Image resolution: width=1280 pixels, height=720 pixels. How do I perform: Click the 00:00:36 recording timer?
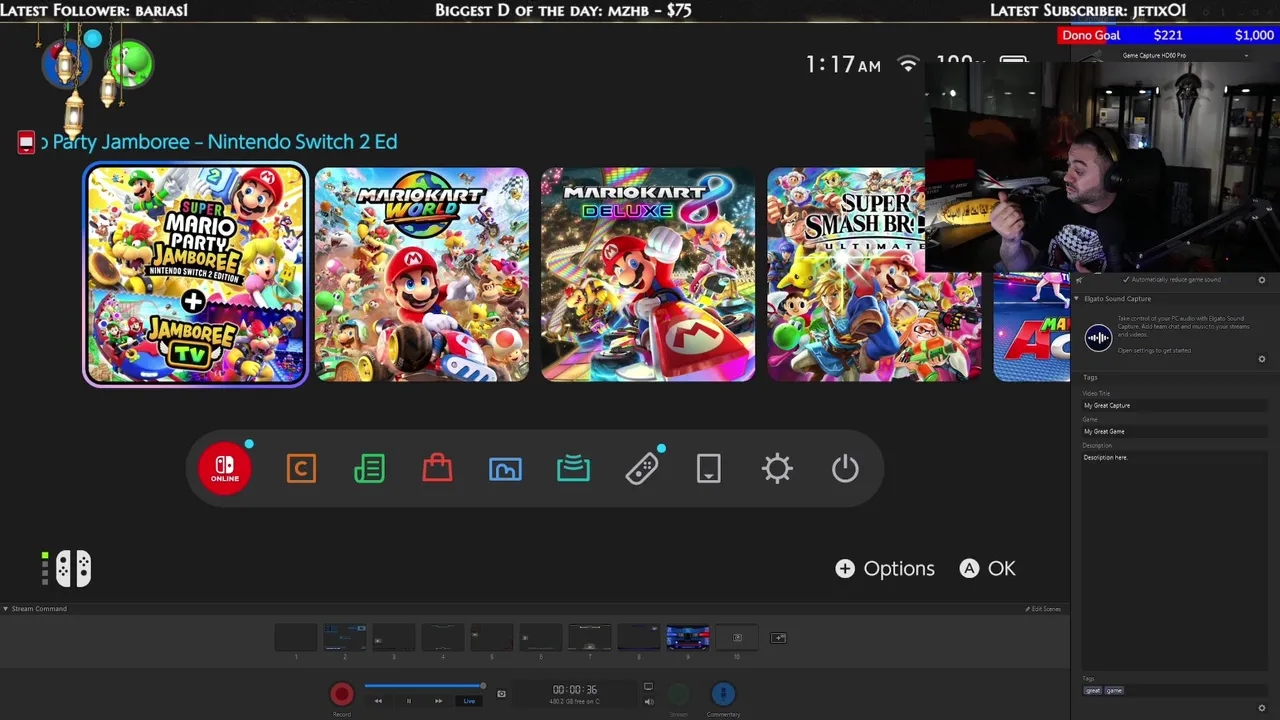[x=575, y=690]
